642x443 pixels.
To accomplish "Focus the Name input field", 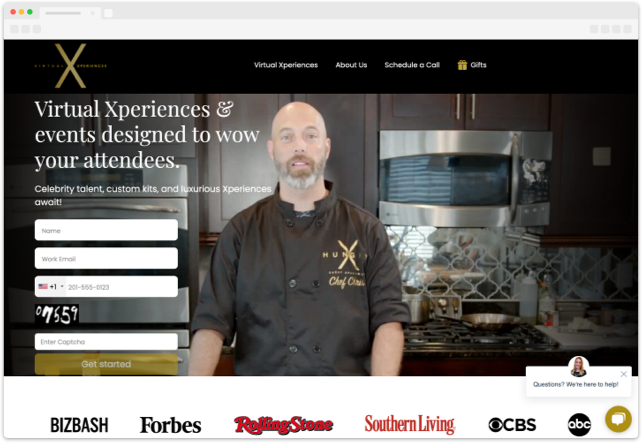I will click(x=106, y=230).
